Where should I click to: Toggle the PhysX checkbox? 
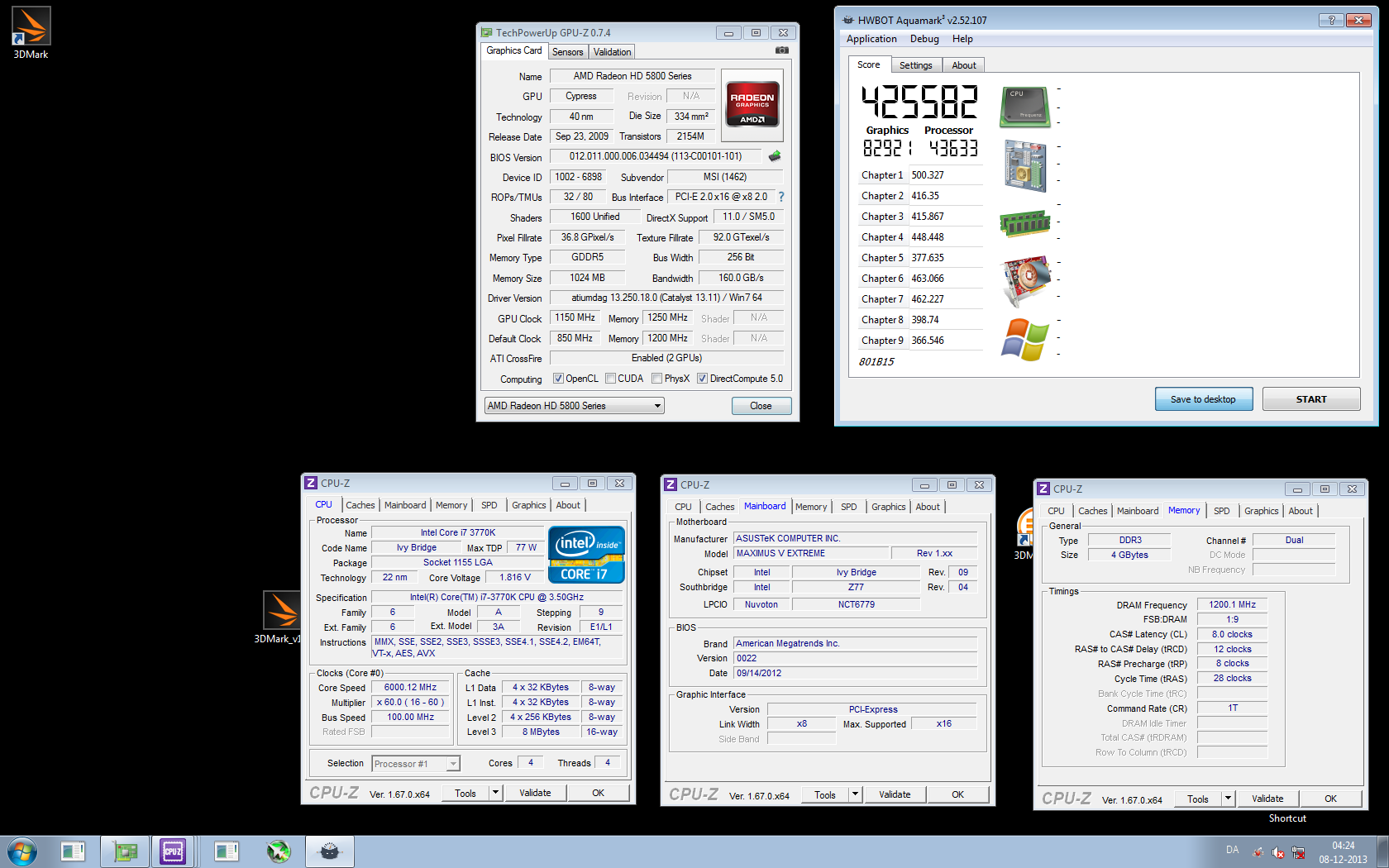[x=656, y=379]
